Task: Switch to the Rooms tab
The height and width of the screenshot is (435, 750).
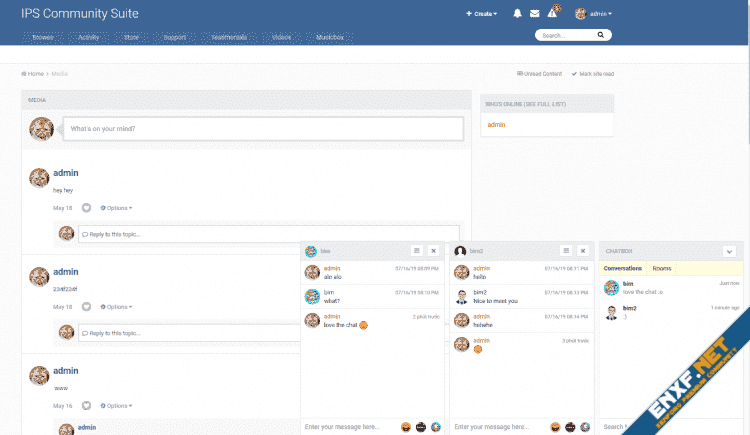Action: [x=662, y=268]
